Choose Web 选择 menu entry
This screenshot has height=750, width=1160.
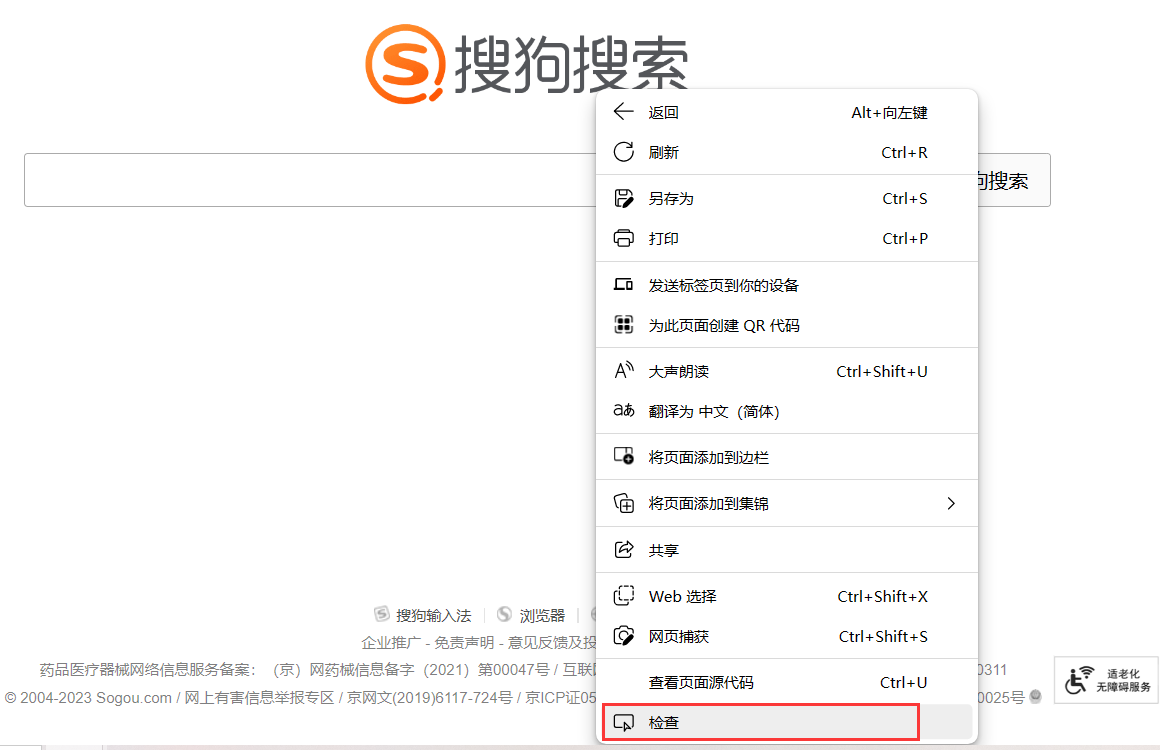(x=786, y=595)
